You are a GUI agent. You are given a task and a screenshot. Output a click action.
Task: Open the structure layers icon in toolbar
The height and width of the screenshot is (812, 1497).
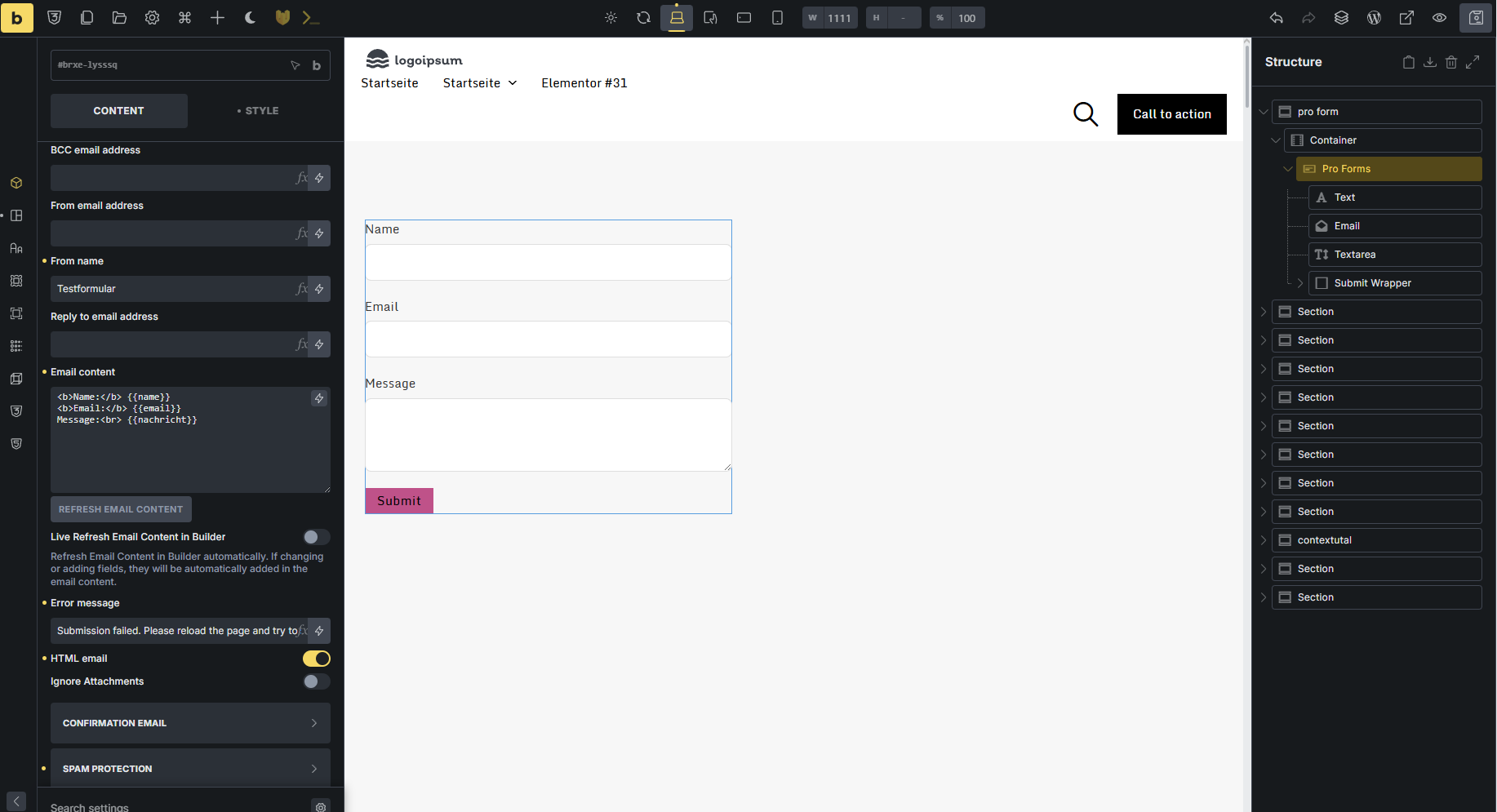(1341, 18)
